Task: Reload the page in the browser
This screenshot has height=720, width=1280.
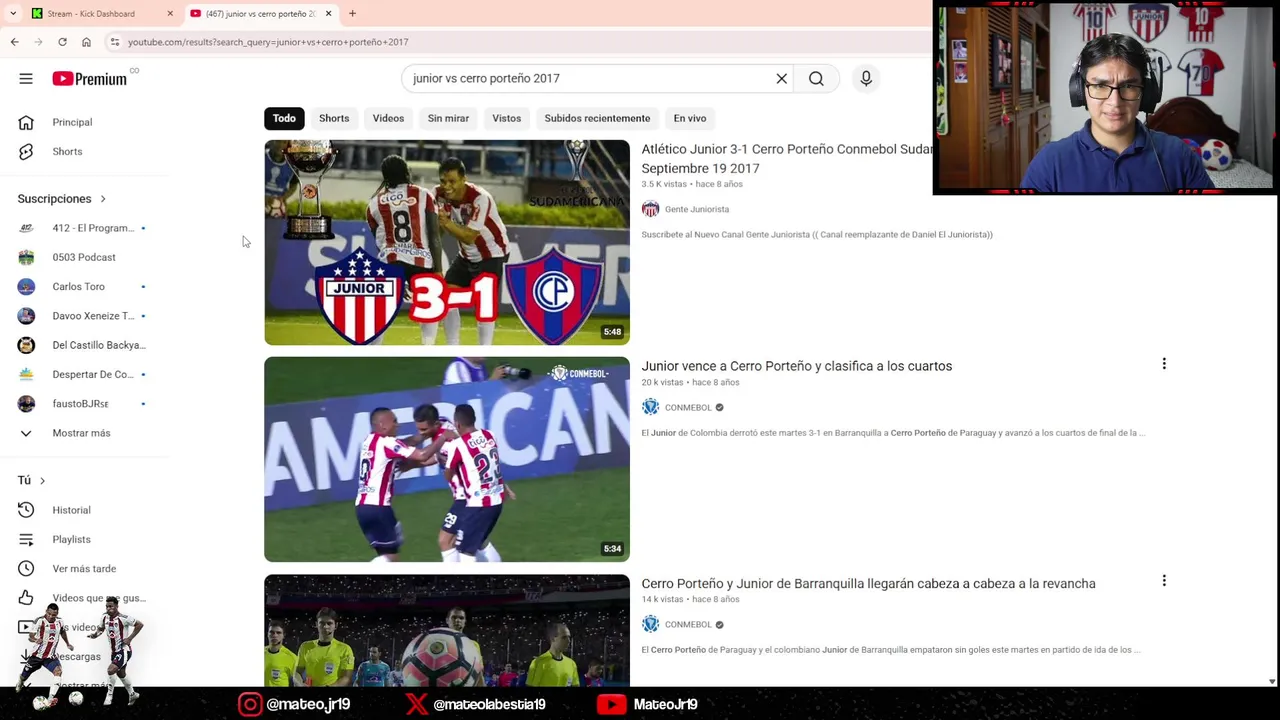Action: coord(62,42)
